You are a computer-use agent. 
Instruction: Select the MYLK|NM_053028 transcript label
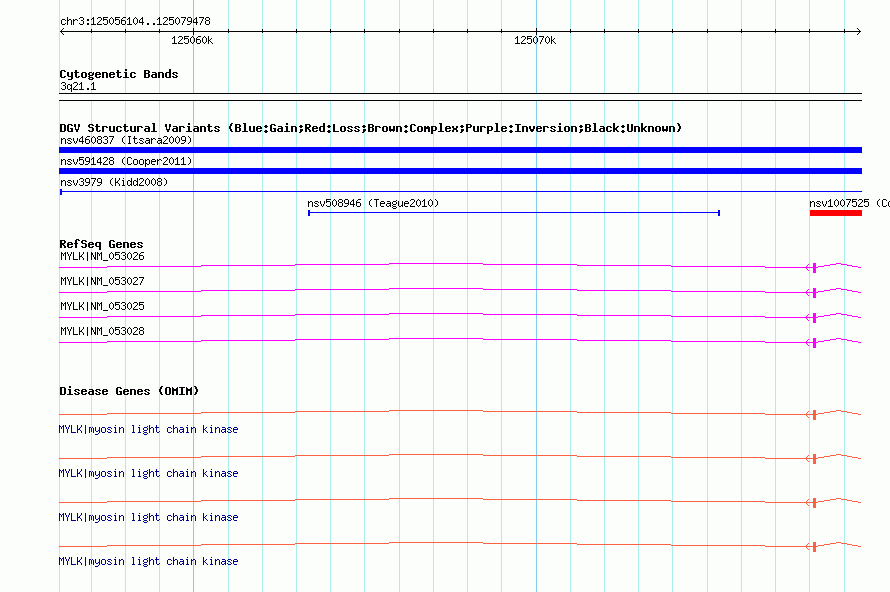pos(102,331)
